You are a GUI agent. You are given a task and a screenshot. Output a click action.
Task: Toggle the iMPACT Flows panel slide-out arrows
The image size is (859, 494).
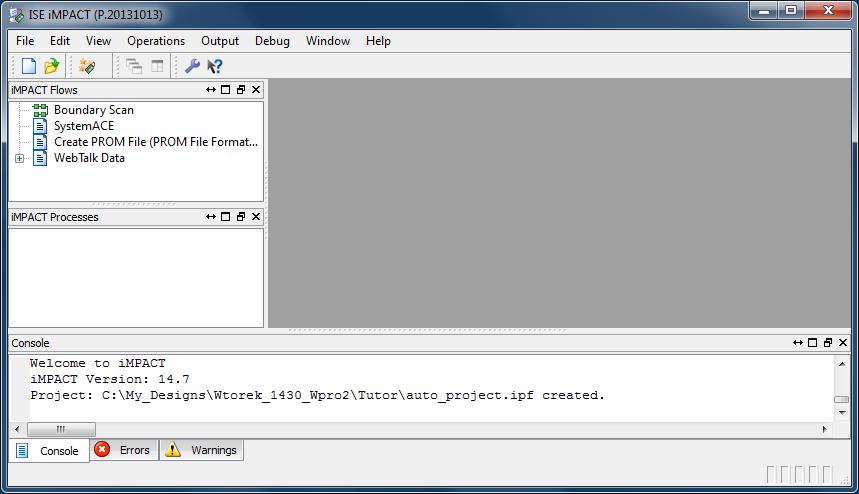pos(211,90)
